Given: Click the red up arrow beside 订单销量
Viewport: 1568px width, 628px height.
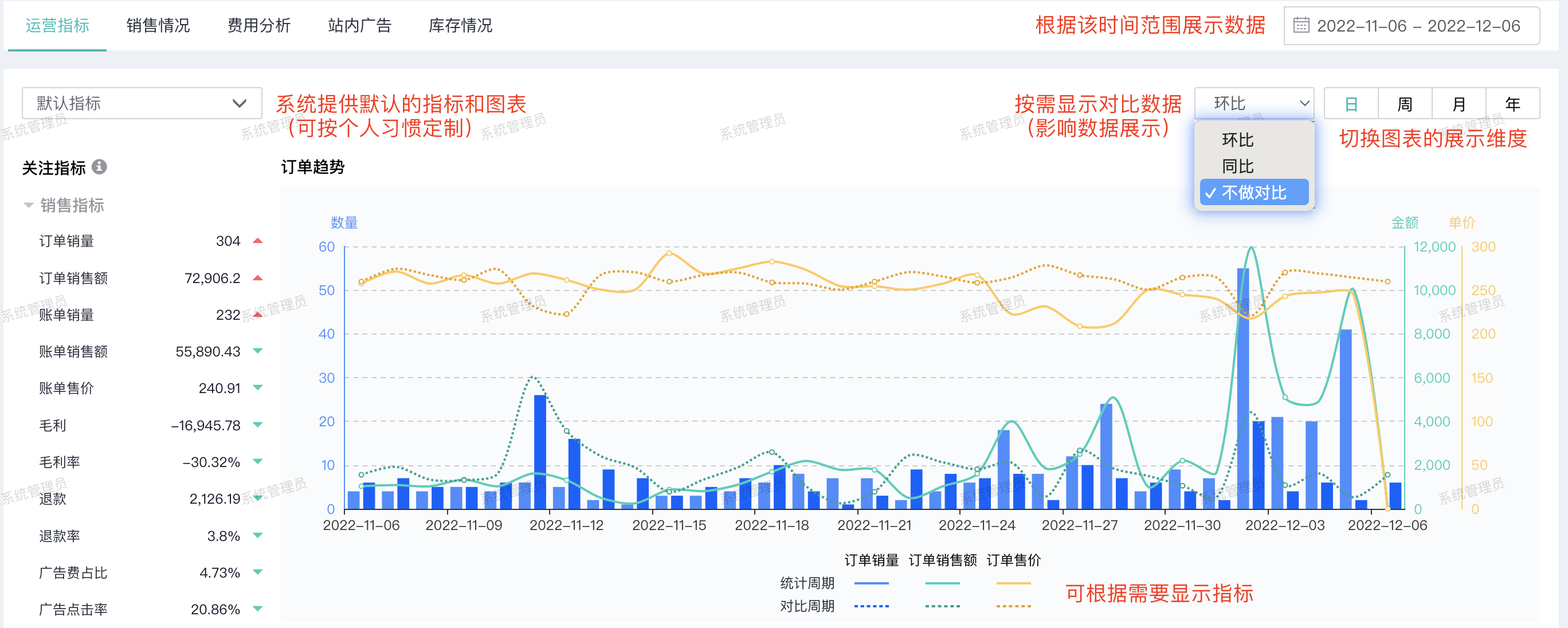Looking at the screenshot, I should click(257, 241).
